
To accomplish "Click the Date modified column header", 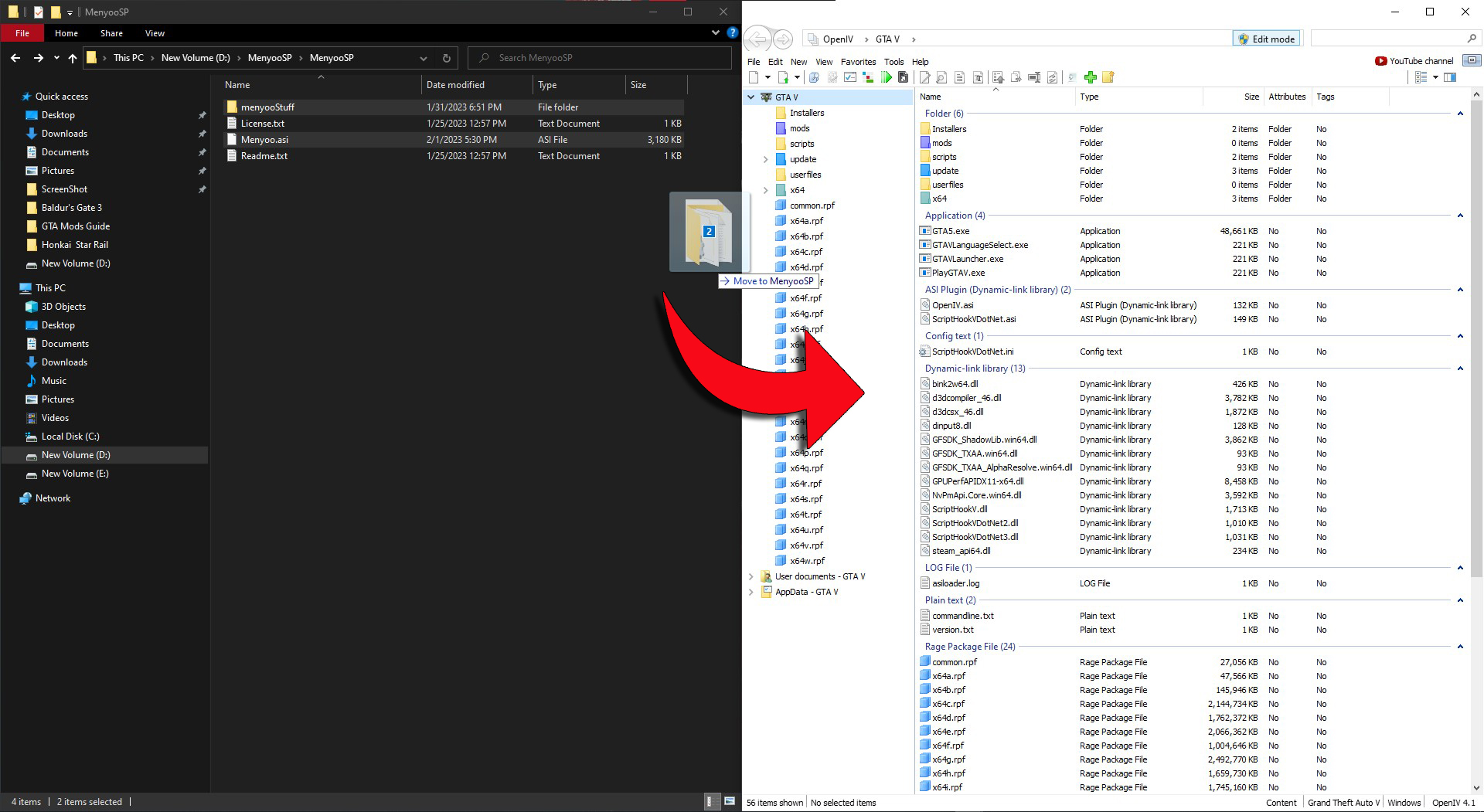I will coord(455,85).
